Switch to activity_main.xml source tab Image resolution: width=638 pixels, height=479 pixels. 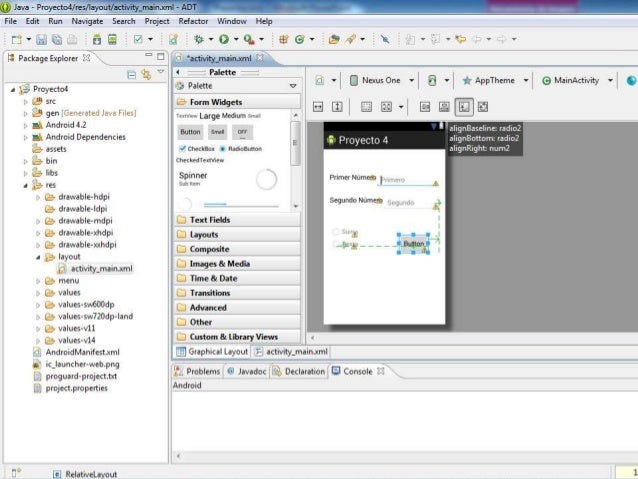tap(296, 352)
